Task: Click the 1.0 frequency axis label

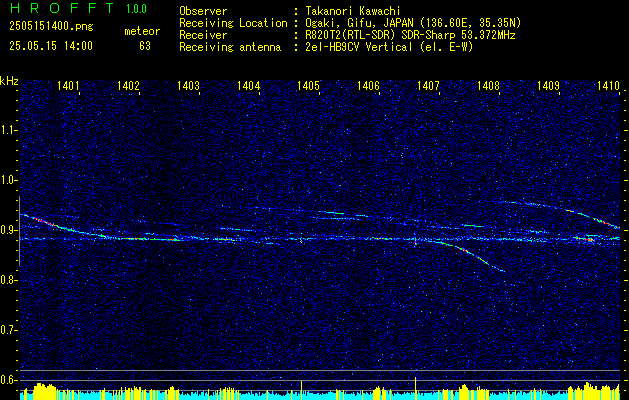Action: pyautogui.click(x=6, y=180)
